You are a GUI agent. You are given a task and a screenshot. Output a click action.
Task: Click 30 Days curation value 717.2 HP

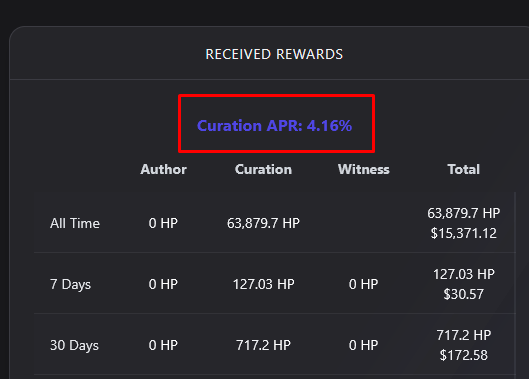263,345
